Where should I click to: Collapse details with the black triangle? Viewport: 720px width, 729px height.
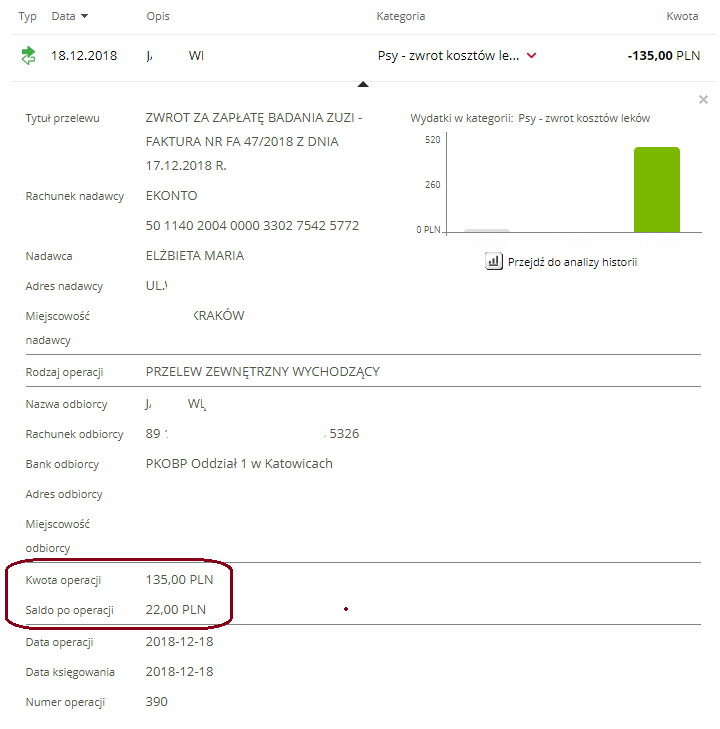pos(363,84)
